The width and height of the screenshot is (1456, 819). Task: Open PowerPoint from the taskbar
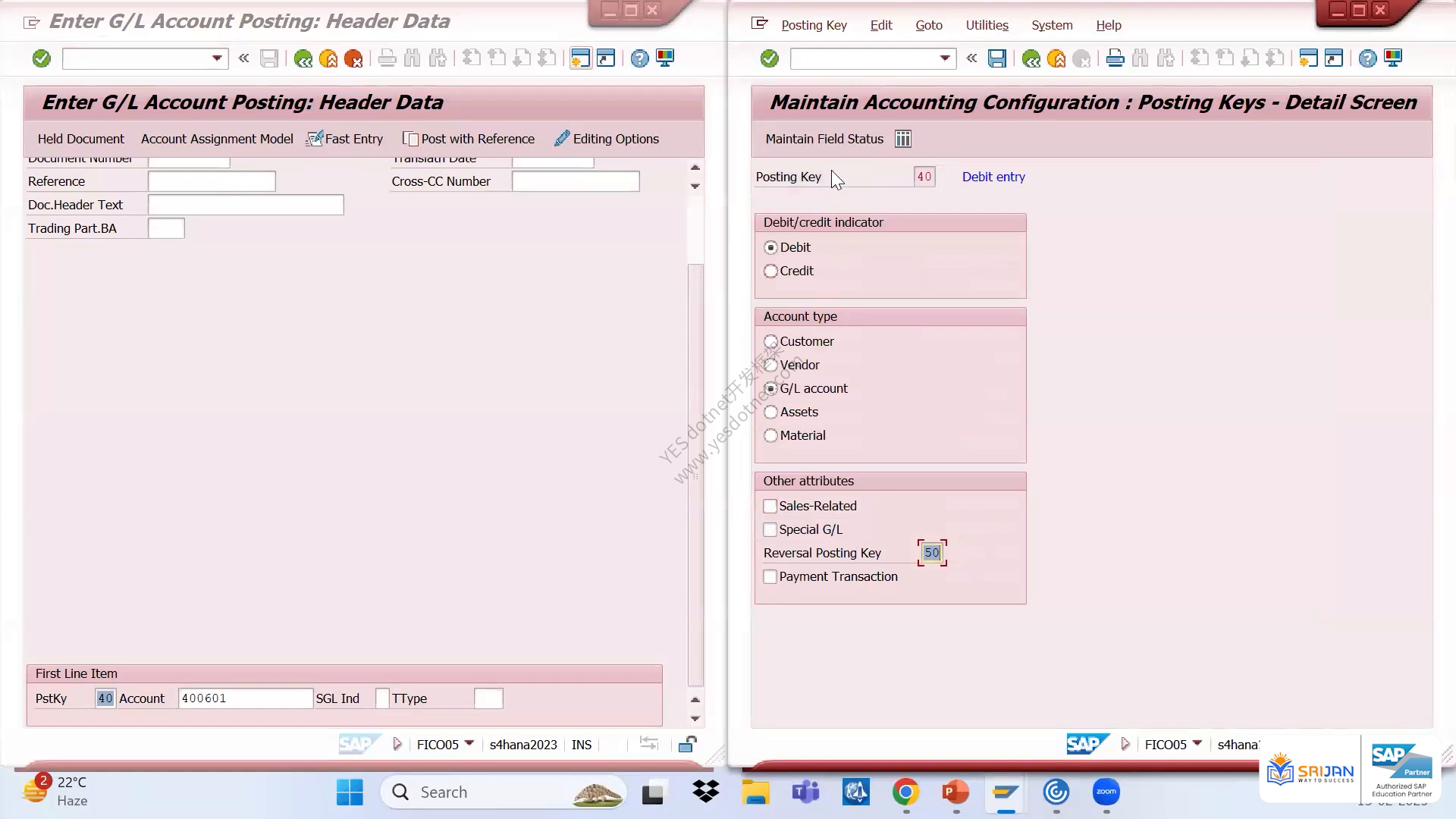(955, 792)
